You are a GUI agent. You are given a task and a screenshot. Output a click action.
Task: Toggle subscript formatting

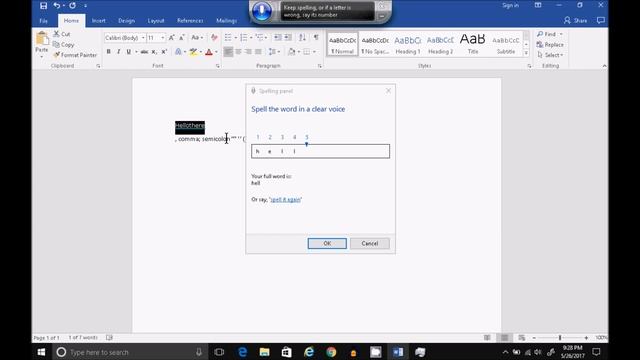(x=154, y=52)
